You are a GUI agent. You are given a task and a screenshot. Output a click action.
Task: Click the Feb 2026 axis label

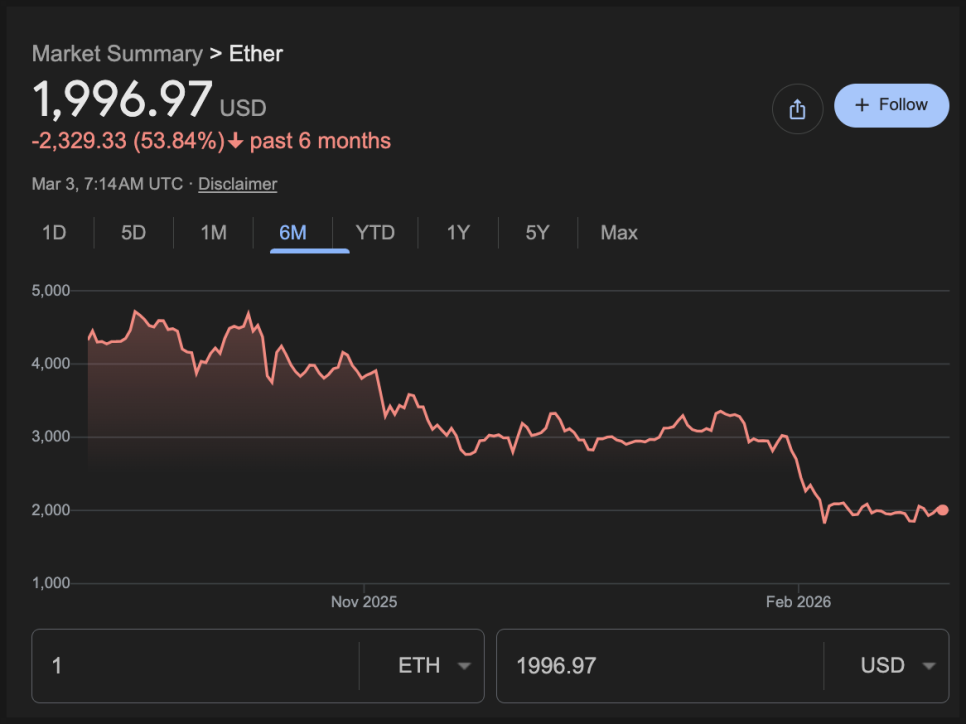pos(798,602)
